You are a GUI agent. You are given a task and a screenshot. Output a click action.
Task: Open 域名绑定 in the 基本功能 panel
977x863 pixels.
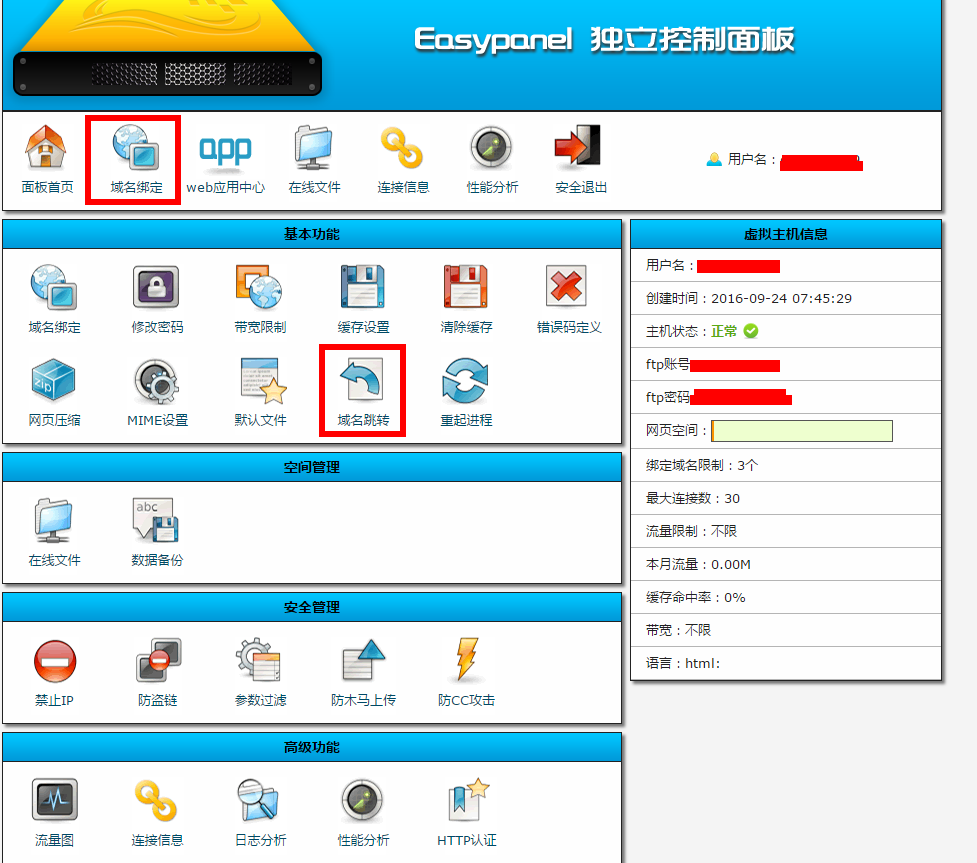(54, 287)
